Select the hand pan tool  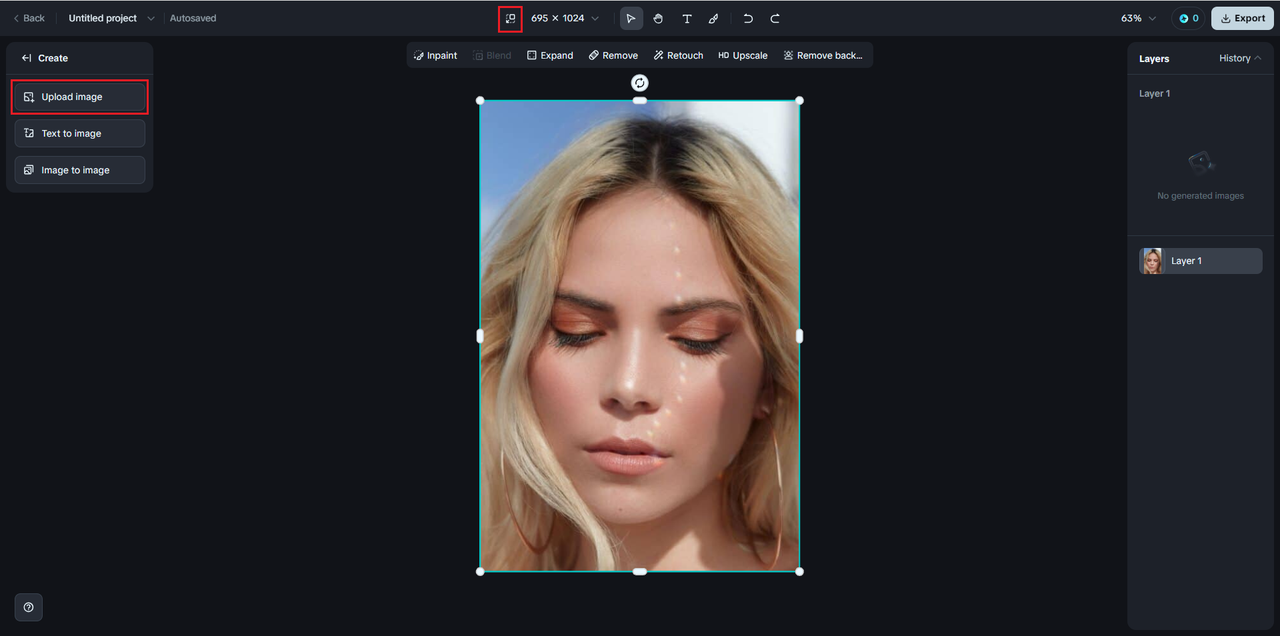click(658, 18)
